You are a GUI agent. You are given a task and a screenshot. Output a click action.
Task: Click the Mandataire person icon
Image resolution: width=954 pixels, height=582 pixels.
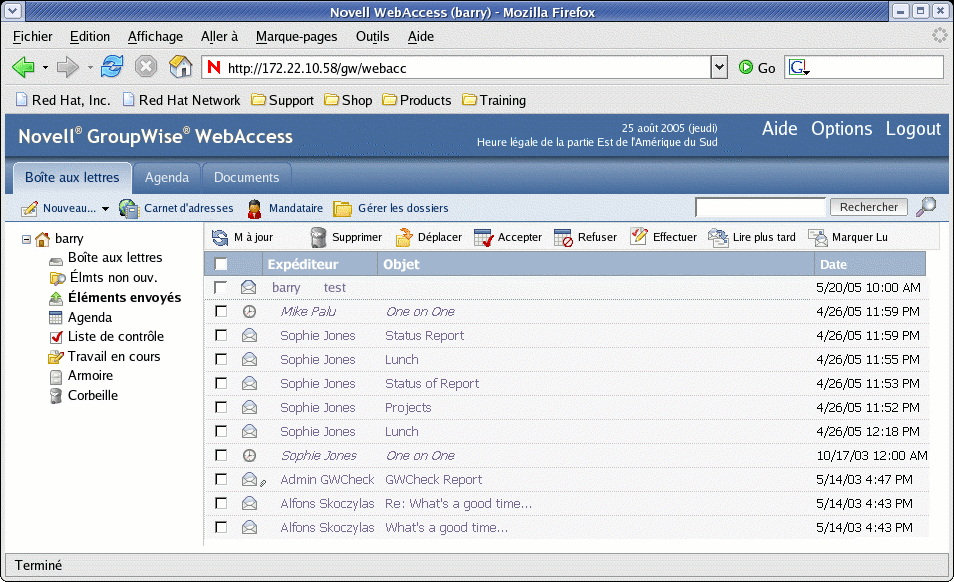coord(254,209)
